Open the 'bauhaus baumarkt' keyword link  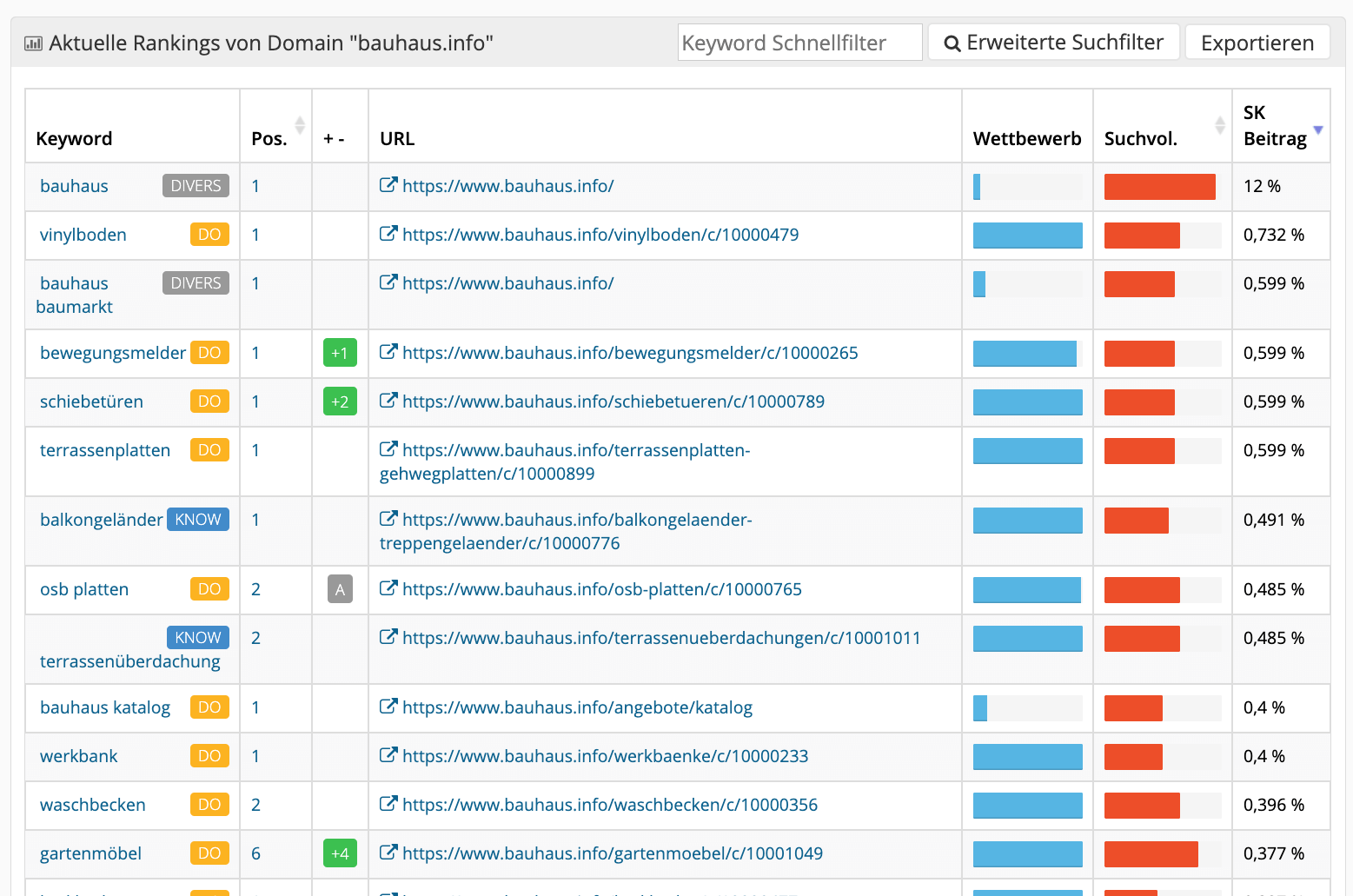[75, 295]
